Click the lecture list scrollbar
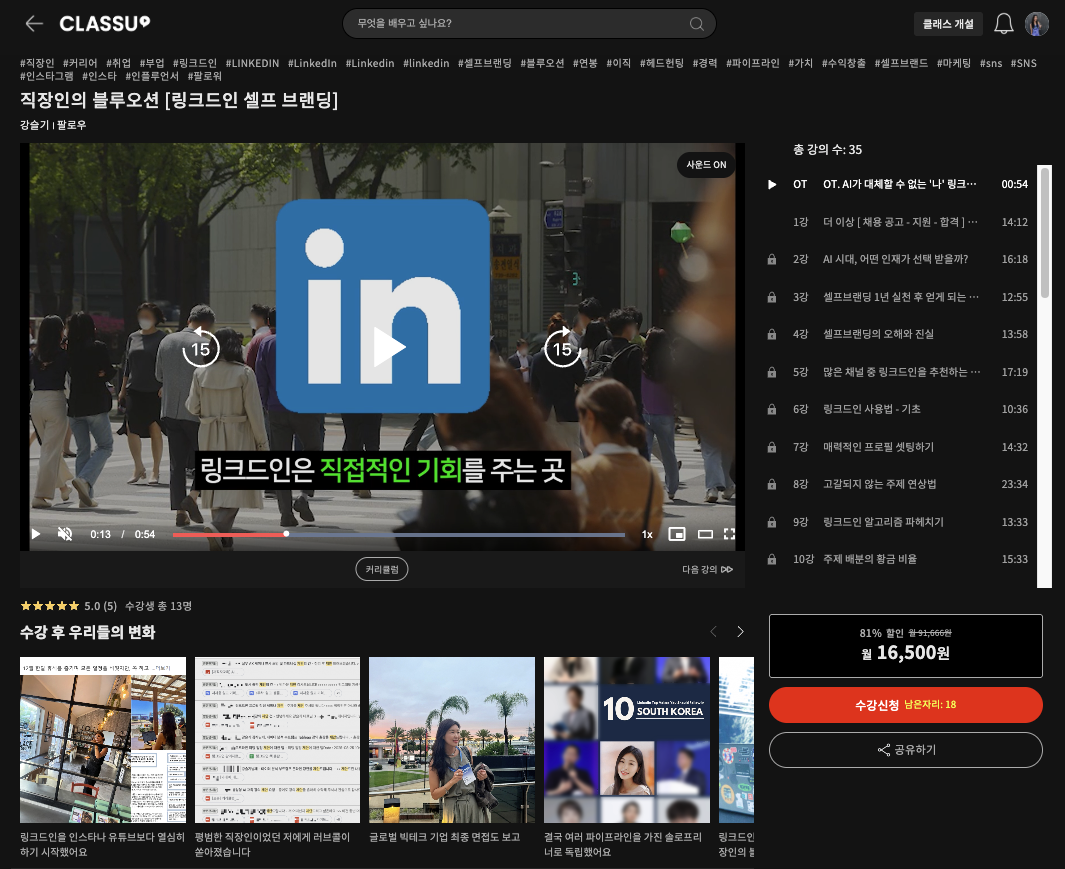The image size is (1065, 869). click(x=1045, y=231)
